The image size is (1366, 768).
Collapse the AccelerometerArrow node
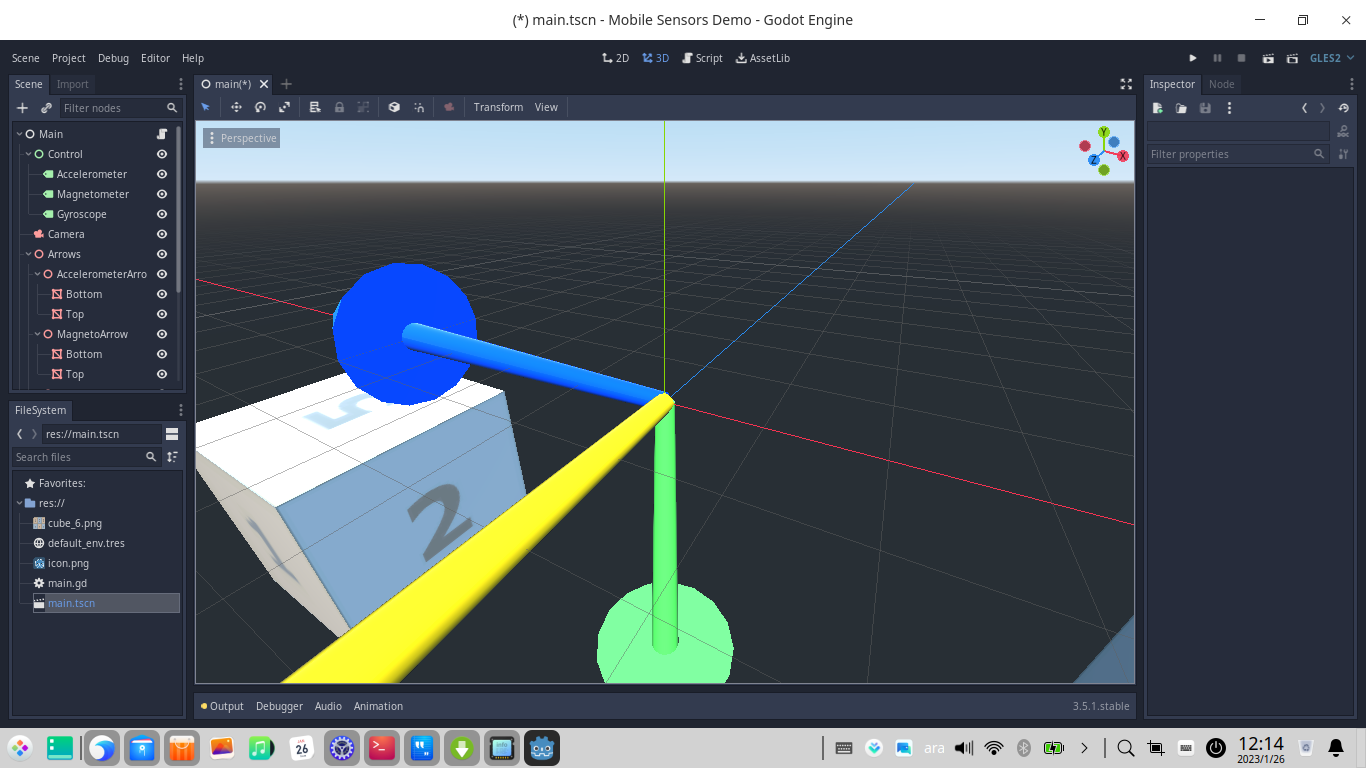pyautogui.click(x=37, y=274)
